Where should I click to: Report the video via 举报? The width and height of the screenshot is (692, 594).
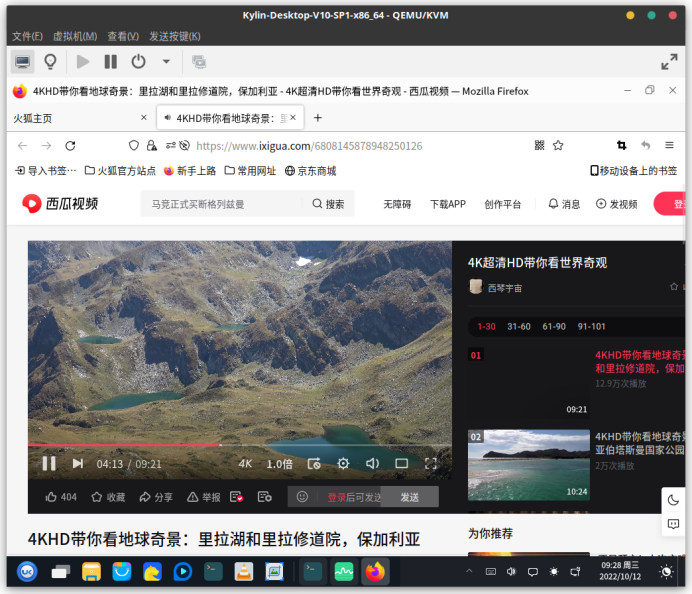[203, 497]
